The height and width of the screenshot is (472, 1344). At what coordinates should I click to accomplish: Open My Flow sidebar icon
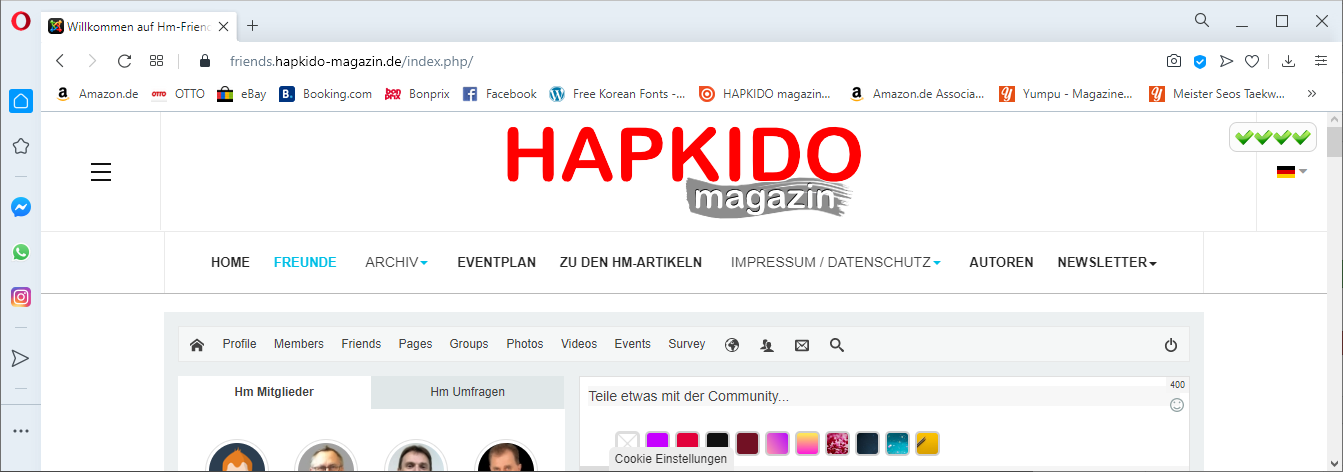pos(20,358)
